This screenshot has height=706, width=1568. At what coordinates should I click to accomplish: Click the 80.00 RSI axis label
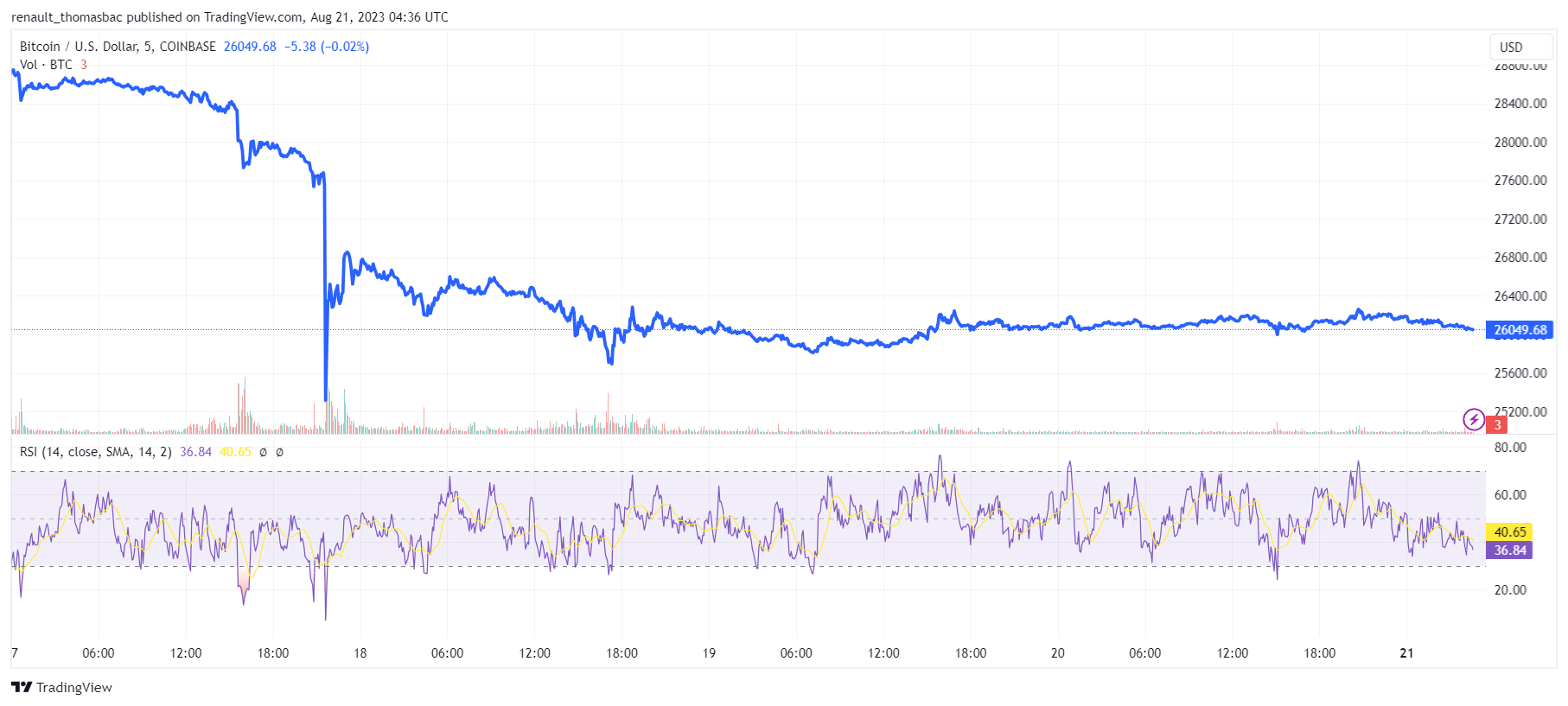(1510, 448)
